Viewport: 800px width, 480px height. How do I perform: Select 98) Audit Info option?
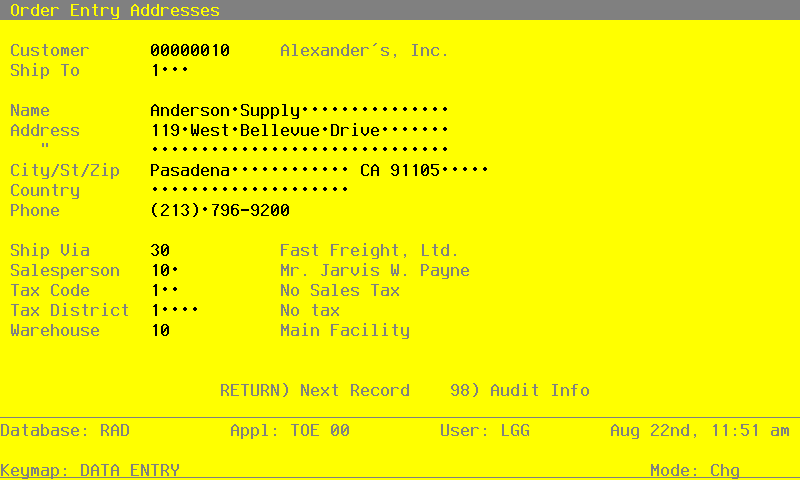point(520,390)
